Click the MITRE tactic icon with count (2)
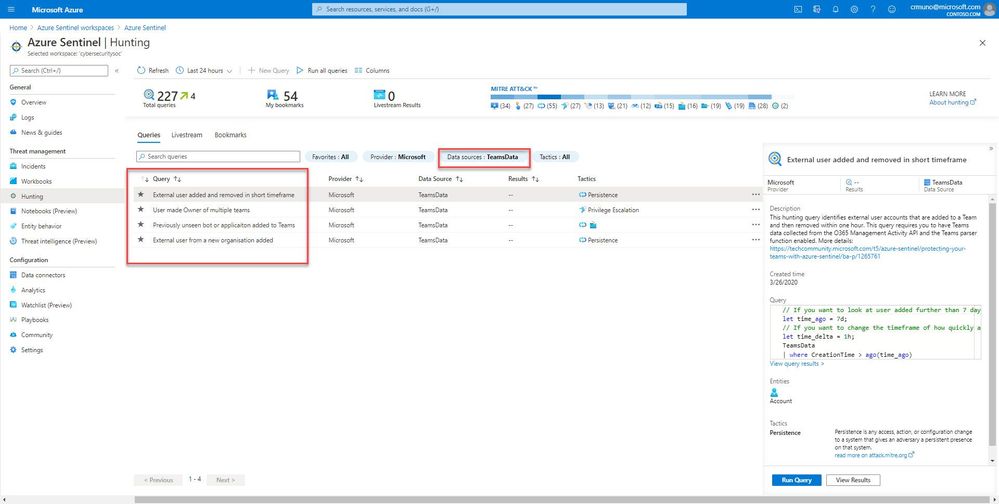This screenshot has height=504, width=999. click(x=775, y=106)
